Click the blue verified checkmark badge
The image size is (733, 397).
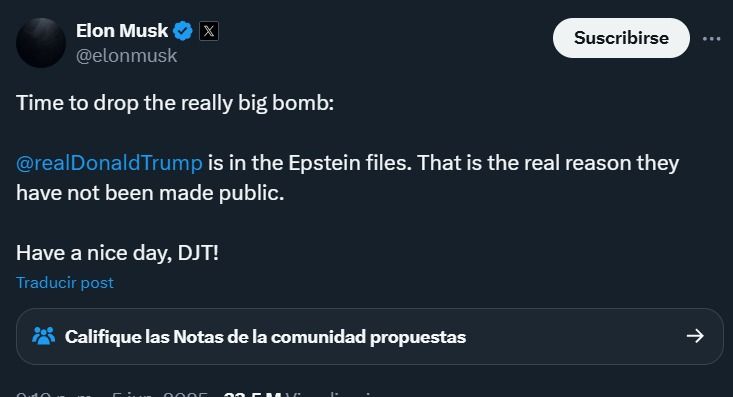183,31
